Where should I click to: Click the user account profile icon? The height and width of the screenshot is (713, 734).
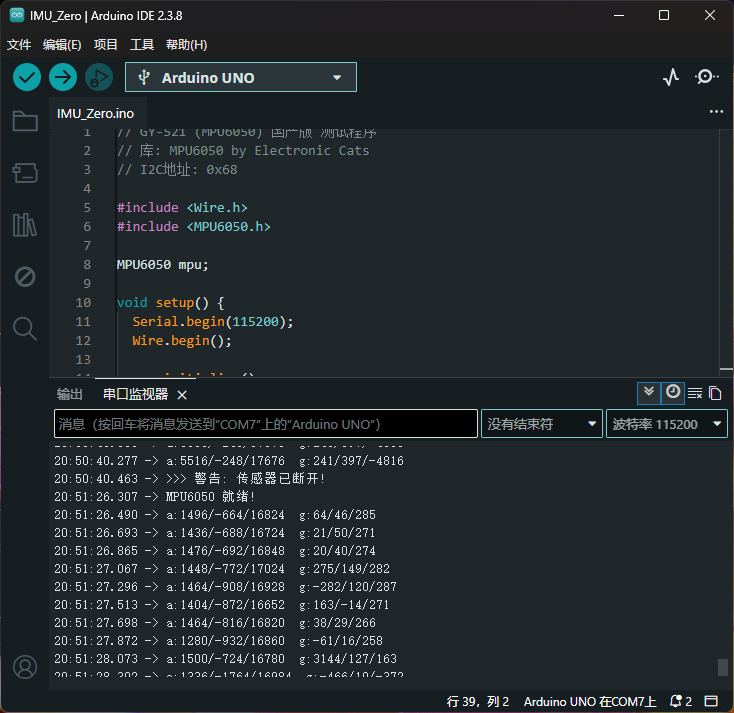25,667
